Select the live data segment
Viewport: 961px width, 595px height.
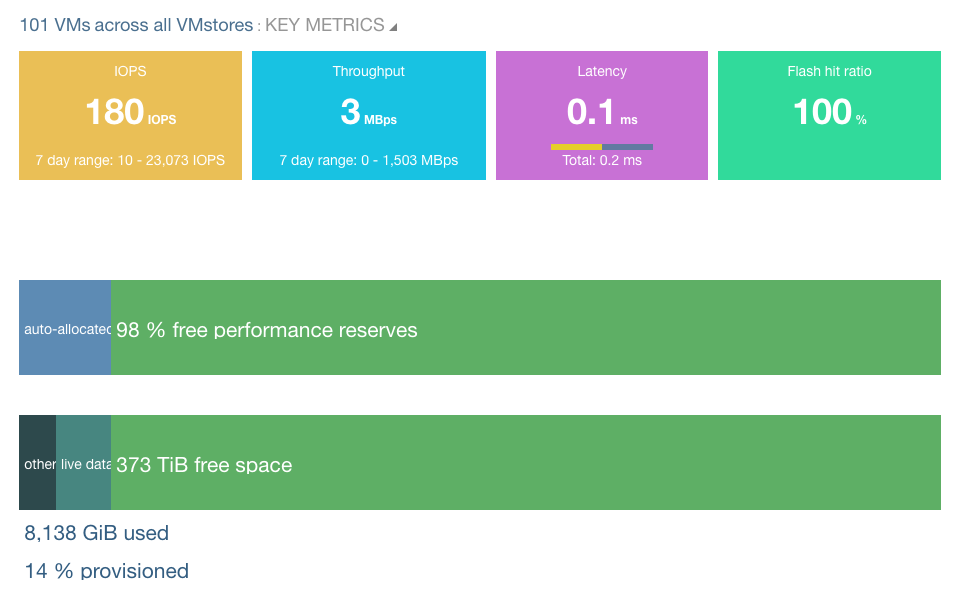point(85,462)
